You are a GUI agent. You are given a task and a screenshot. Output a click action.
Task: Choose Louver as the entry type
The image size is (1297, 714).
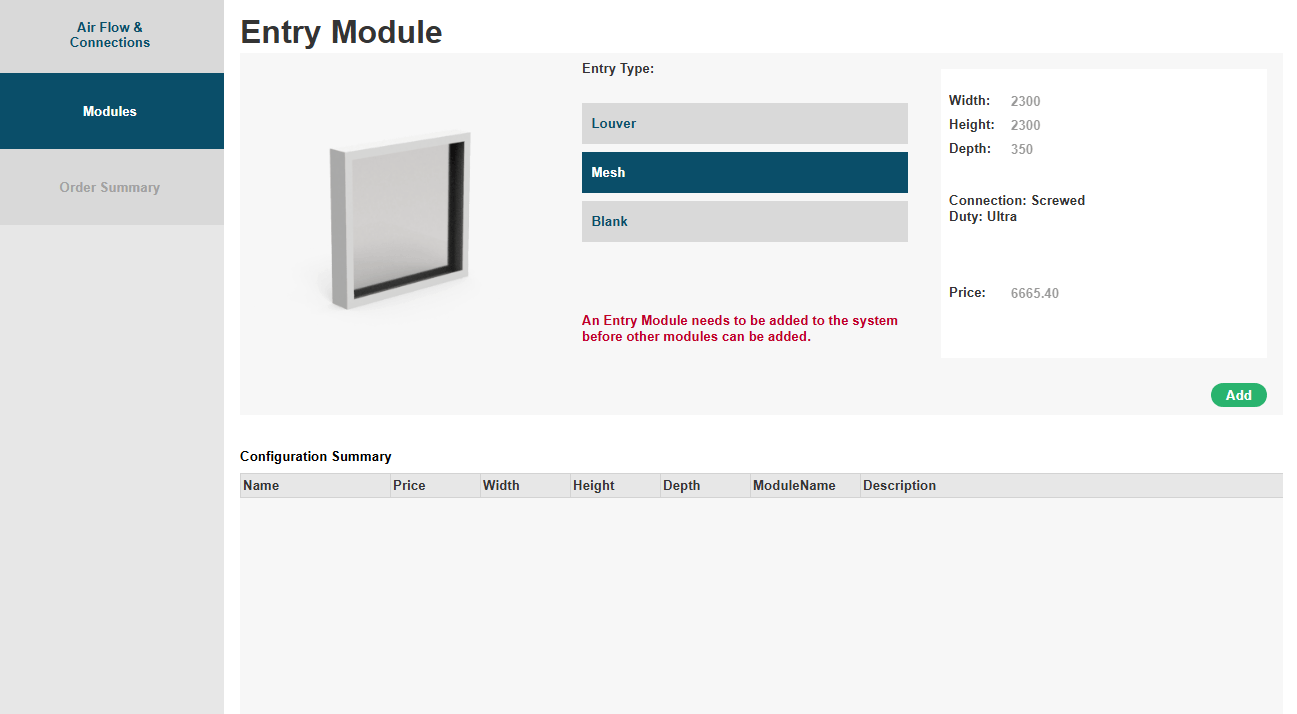(x=744, y=123)
